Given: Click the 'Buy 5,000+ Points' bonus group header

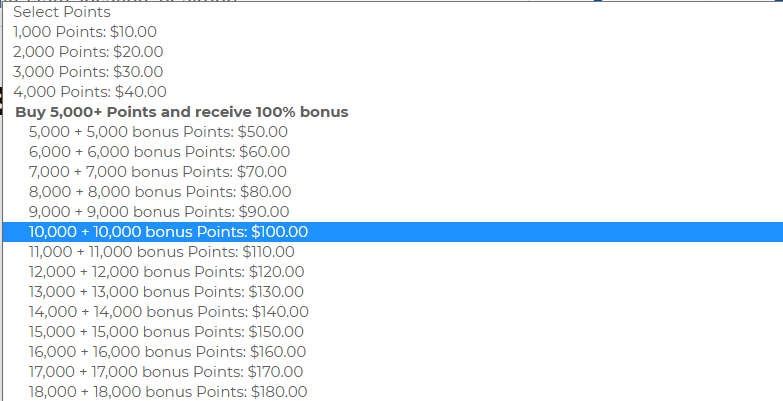Looking at the screenshot, I should [x=182, y=112].
